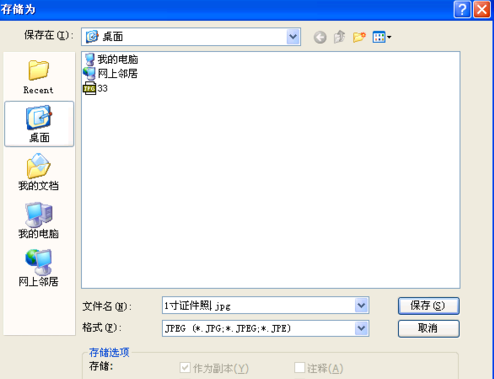Expand the 文件名 dropdown arrow
The image size is (494, 379).
[361, 305]
